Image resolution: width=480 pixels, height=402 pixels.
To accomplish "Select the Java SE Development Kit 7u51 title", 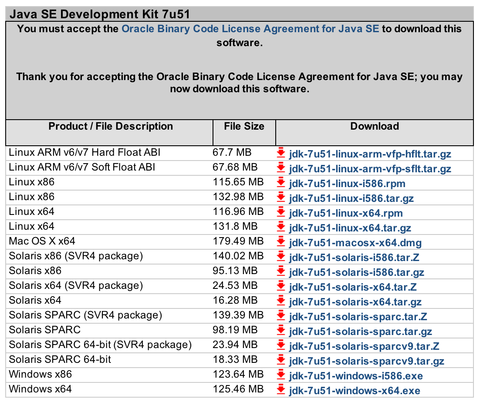I will pyautogui.click(x=100, y=14).
